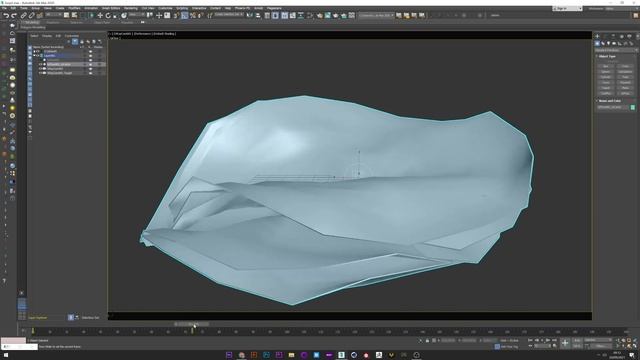The image size is (640, 360).
Task: Click the Undo arrow in main toolbar
Action: [x=7, y=16]
